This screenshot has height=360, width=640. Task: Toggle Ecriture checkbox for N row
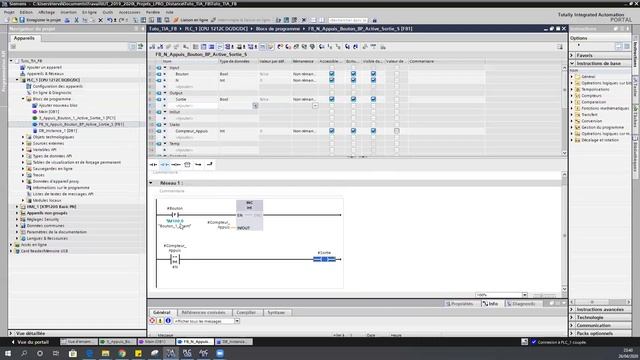click(353, 80)
